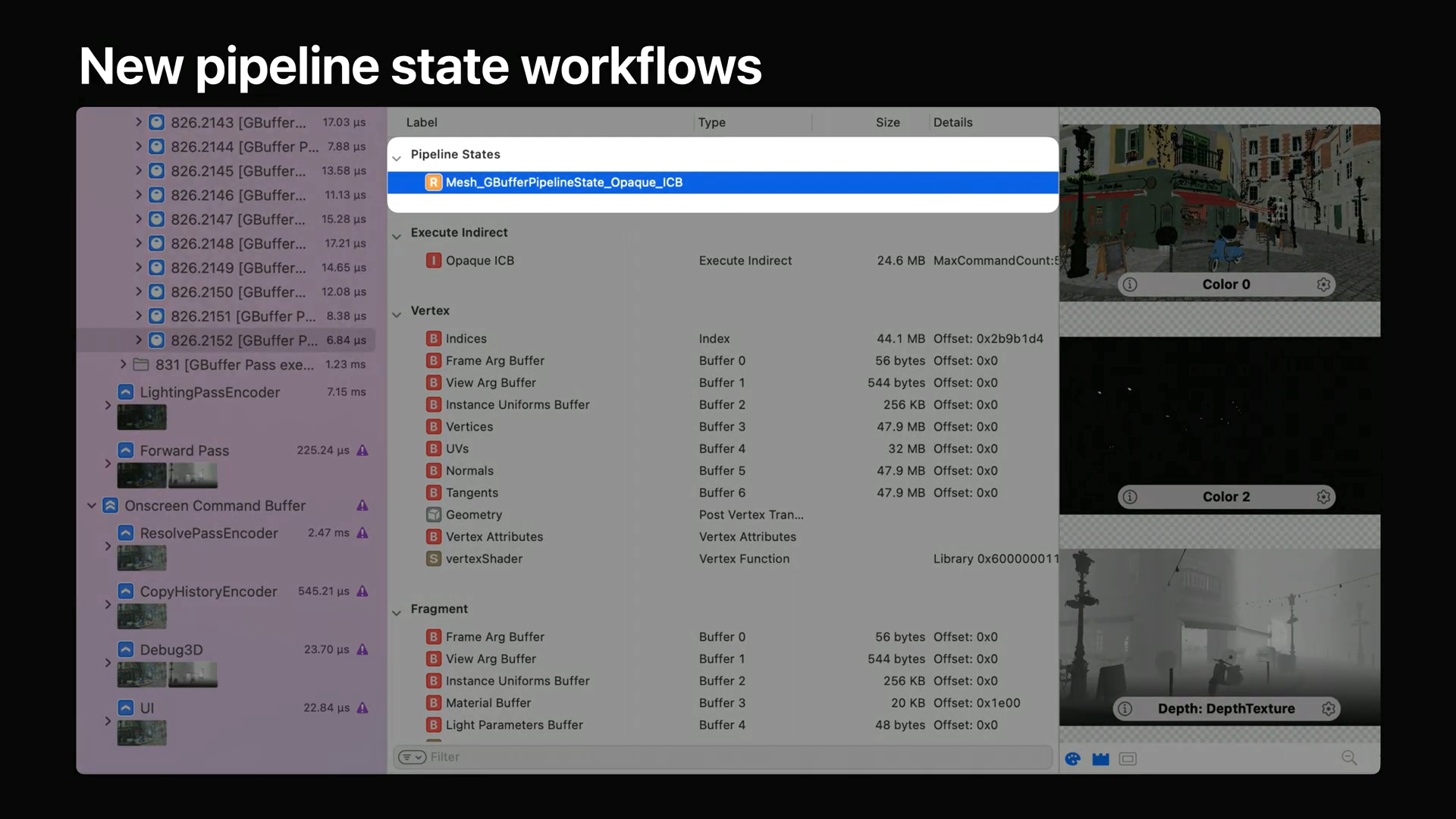This screenshot has width=1456, height=819.
Task: Select the Debug3D encoder thumbnail
Action: (142, 674)
